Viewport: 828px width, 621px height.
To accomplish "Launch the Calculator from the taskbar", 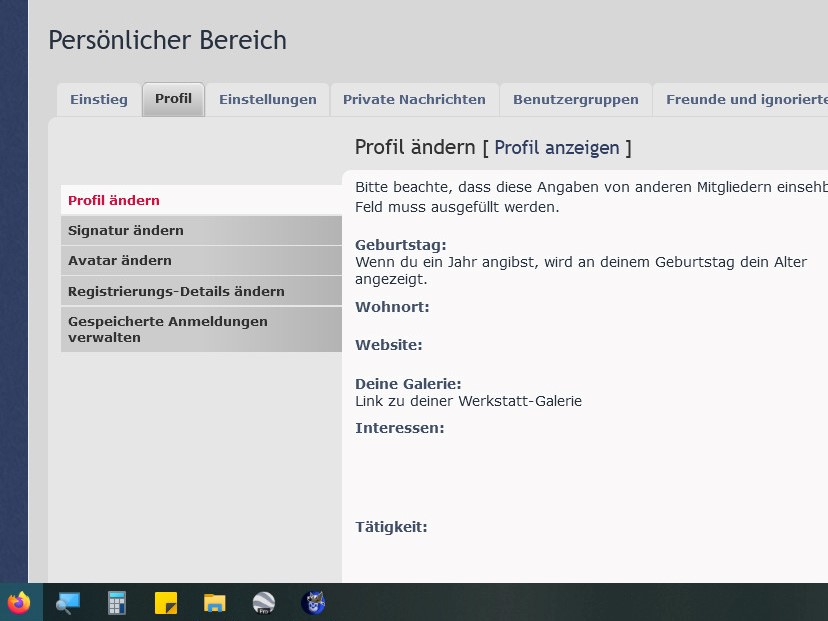I will point(117,603).
